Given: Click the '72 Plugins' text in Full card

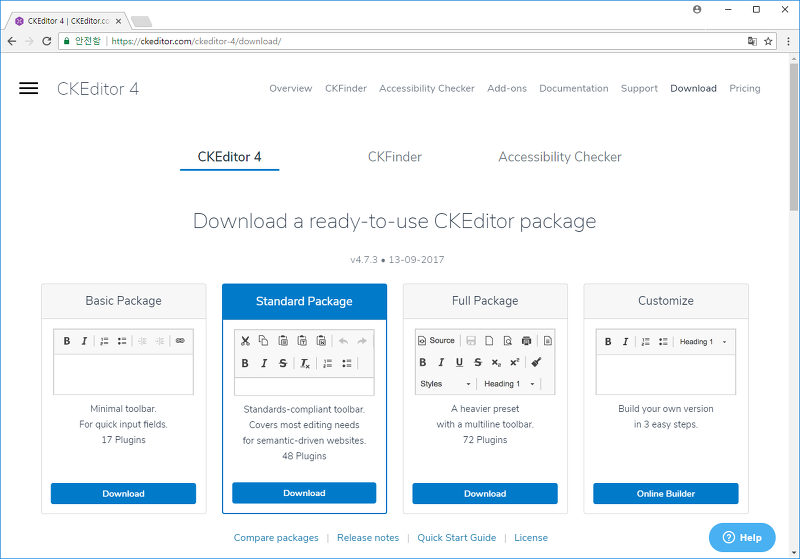Looking at the screenshot, I should pos(485,440).
